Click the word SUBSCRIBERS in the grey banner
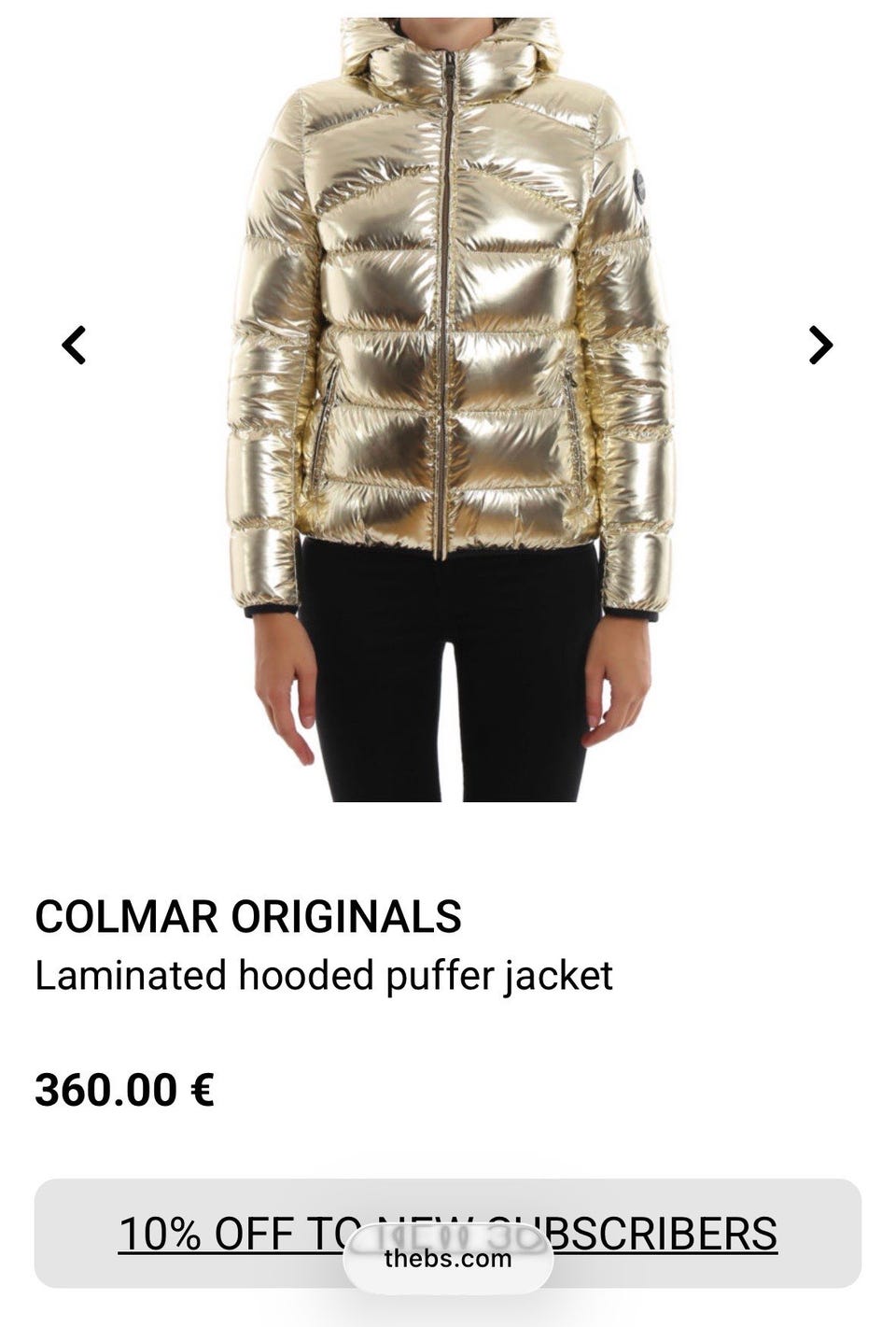This screenshot has height=1327, width=896. (632, 1234)
